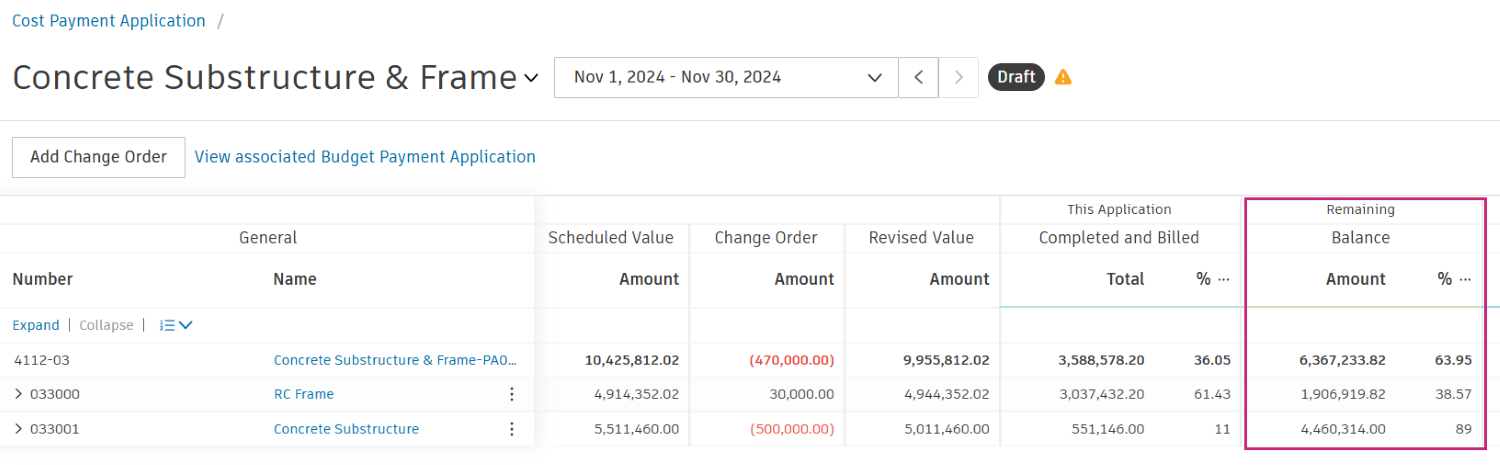Viewport: 1500px width, 465px height.
Task: Open Balance column options ellipsis
Action: click(1466, 280)
